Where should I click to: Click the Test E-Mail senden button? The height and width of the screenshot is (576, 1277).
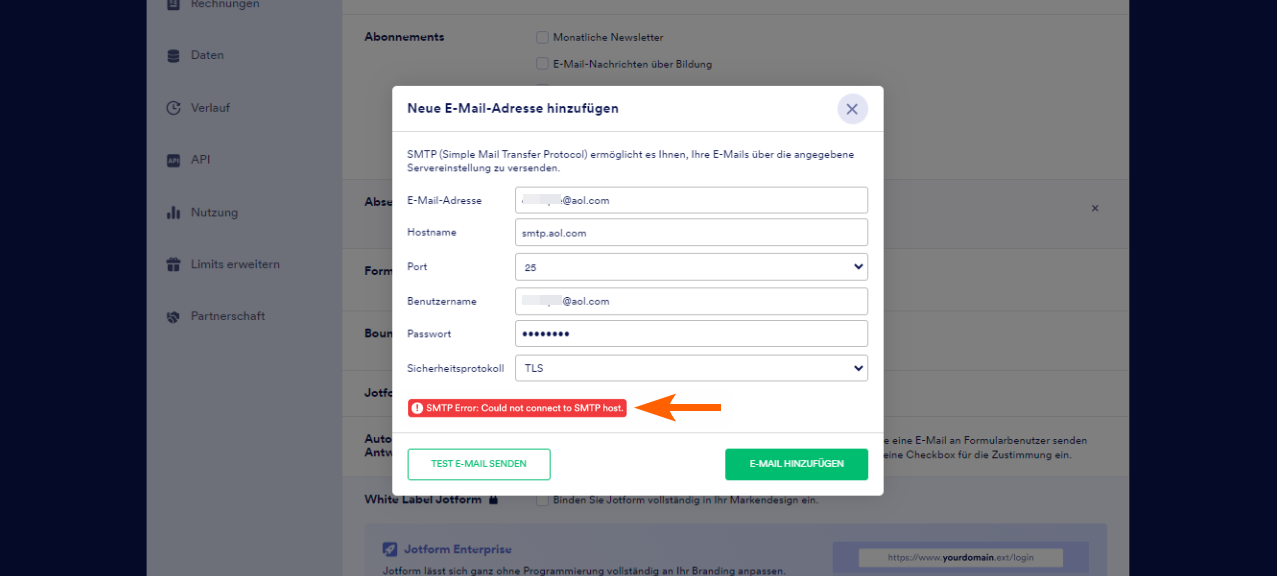pos(479,464)
